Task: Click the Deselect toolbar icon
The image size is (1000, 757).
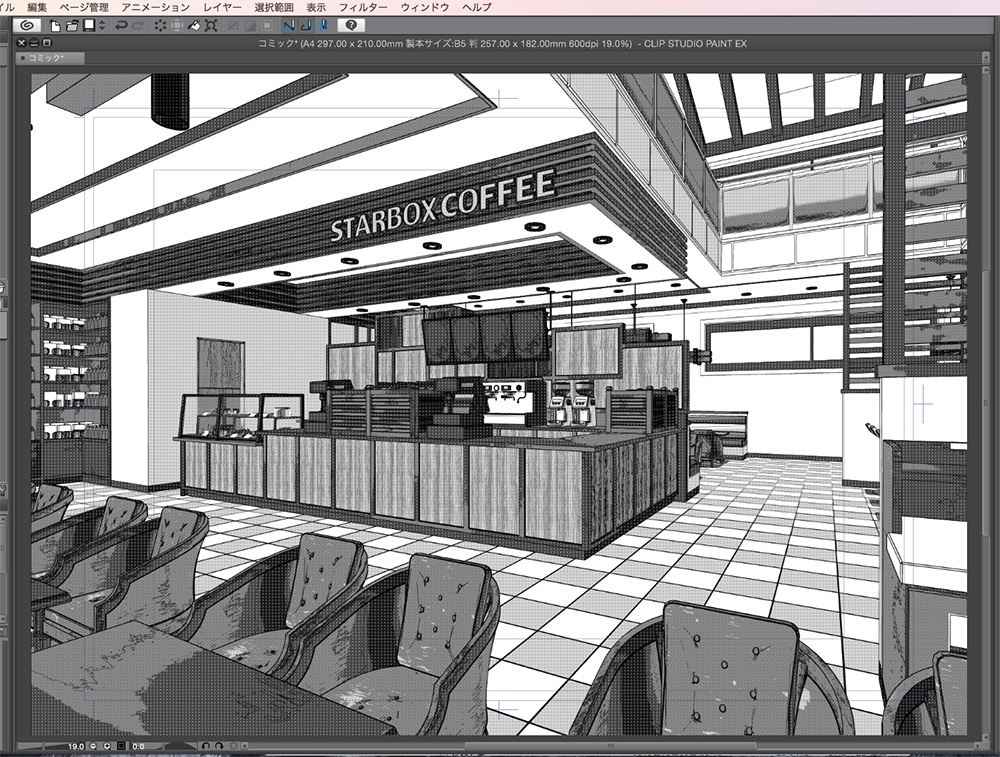Action: click(x=233, y=26)
